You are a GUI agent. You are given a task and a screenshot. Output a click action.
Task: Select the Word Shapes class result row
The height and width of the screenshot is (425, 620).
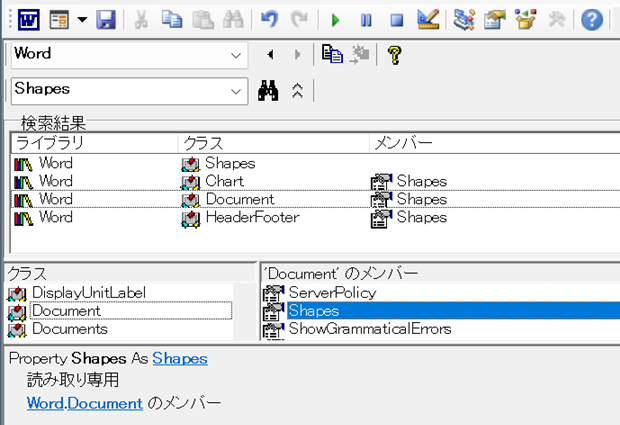tap(316, 163)
